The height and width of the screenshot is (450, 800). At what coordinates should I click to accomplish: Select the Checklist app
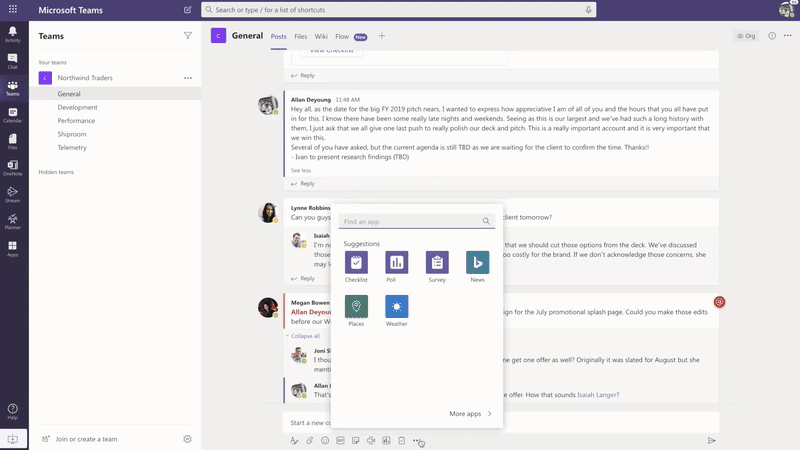tap(356, 267)
